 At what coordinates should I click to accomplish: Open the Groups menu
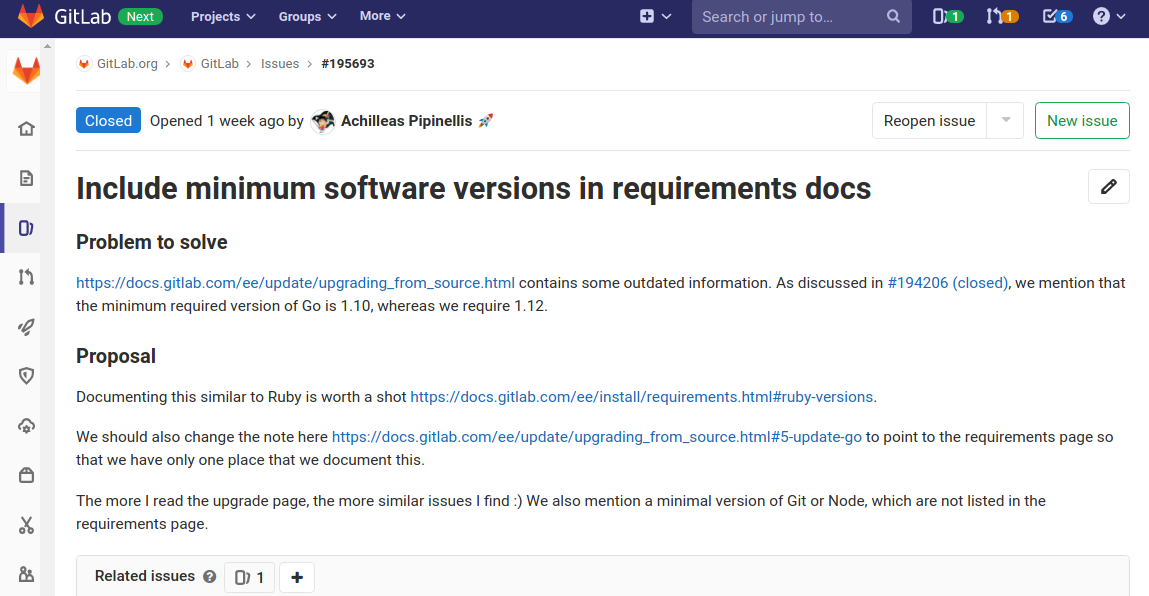[307, 16]
